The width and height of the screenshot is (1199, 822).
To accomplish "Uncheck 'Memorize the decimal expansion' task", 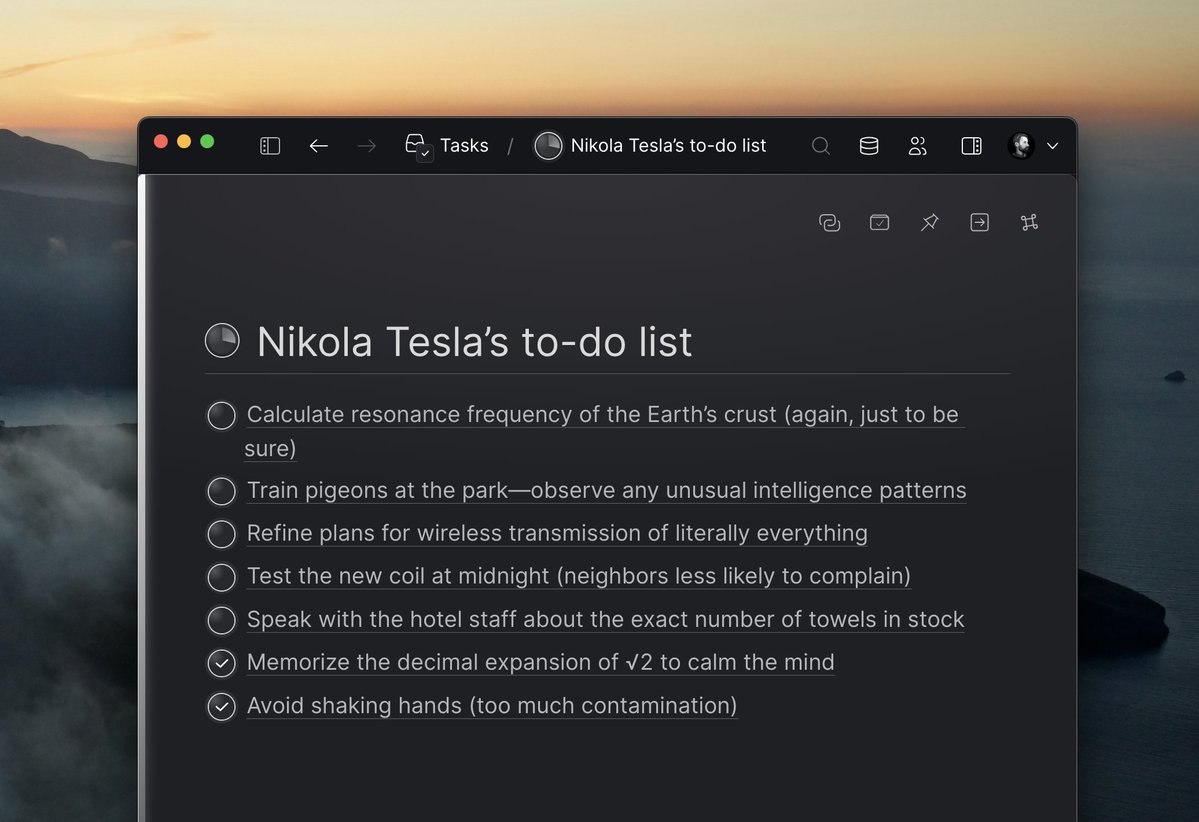I will (222, 663).
